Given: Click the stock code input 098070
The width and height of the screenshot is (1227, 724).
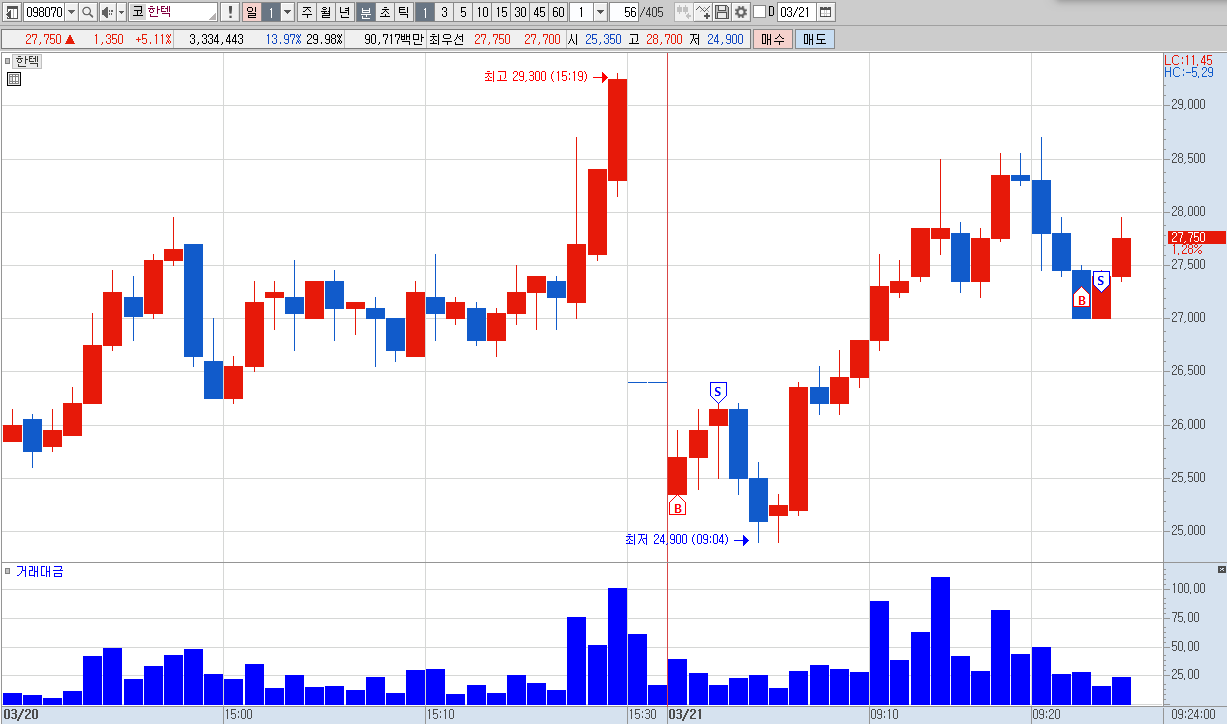Looking at the screenshot, I should click(x=44, y=12).
